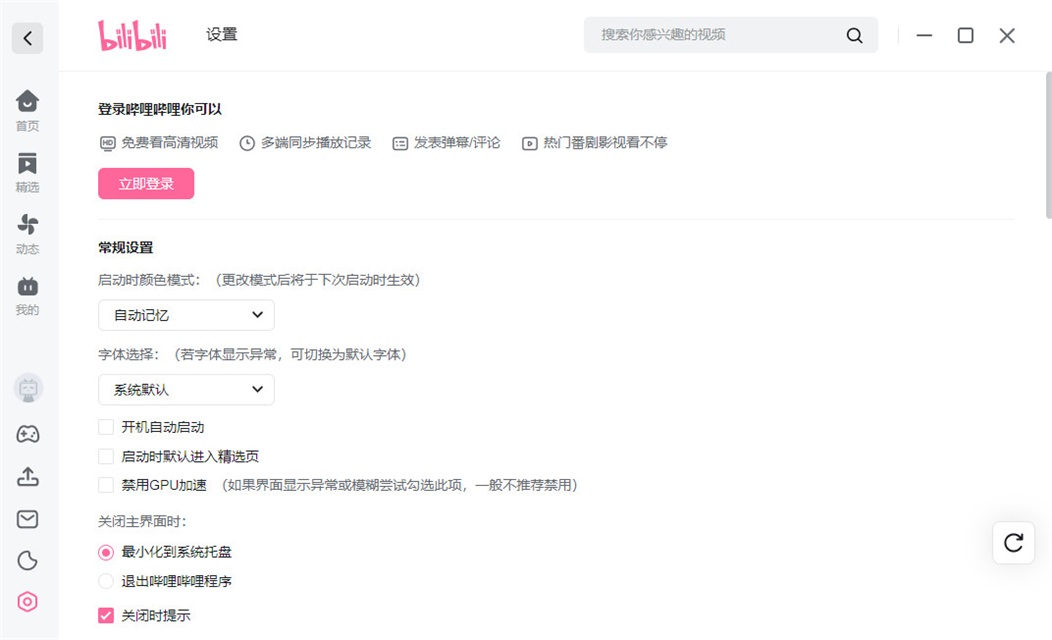The width and height of the screenshot is (1052, 640).
Task: Uncheck the 关闭时提示 checkbox
Action: [106, 615]
